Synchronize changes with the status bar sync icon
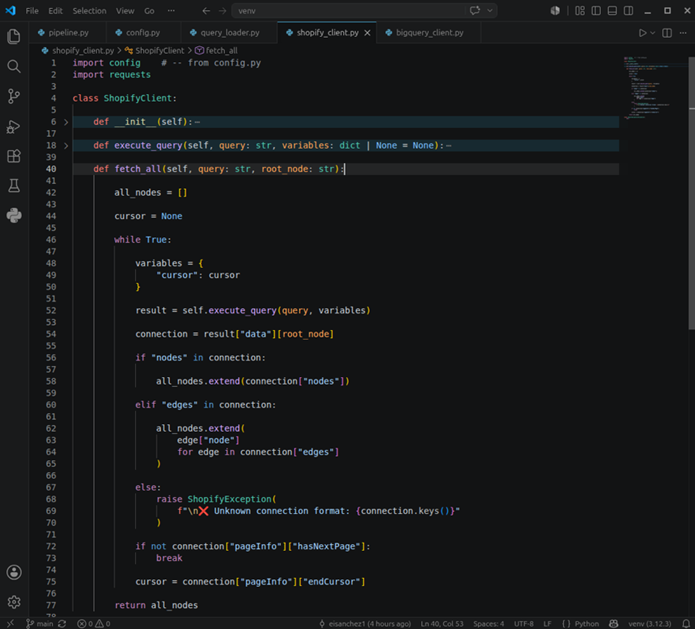 coord(62,624)
